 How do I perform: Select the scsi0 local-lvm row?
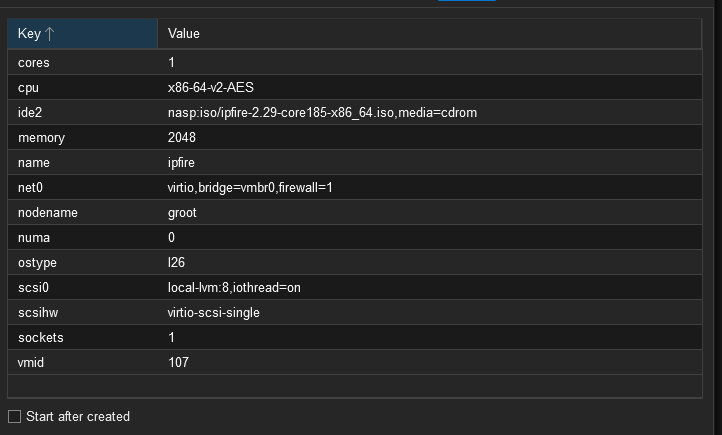[x=355, y=287]
